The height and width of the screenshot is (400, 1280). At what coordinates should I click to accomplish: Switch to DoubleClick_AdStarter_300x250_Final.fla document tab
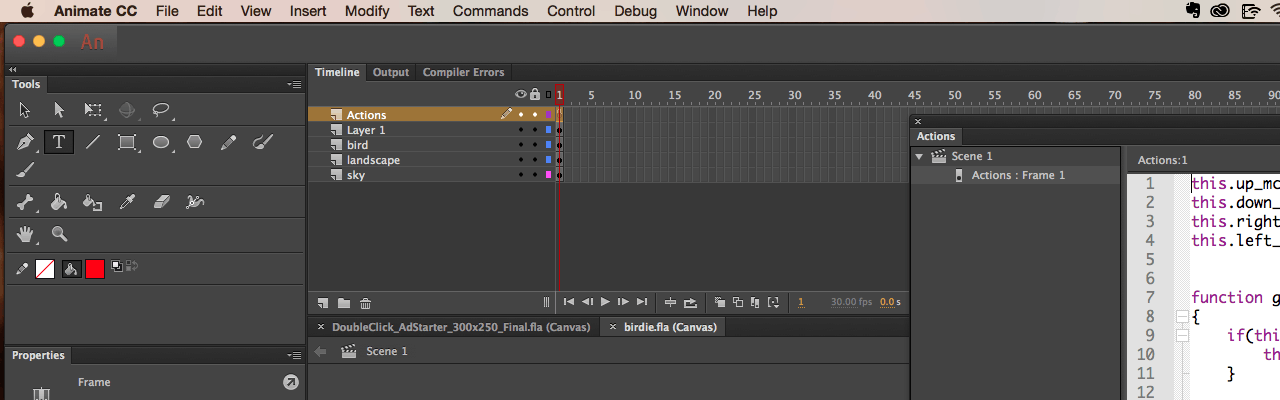click(461, 327)
